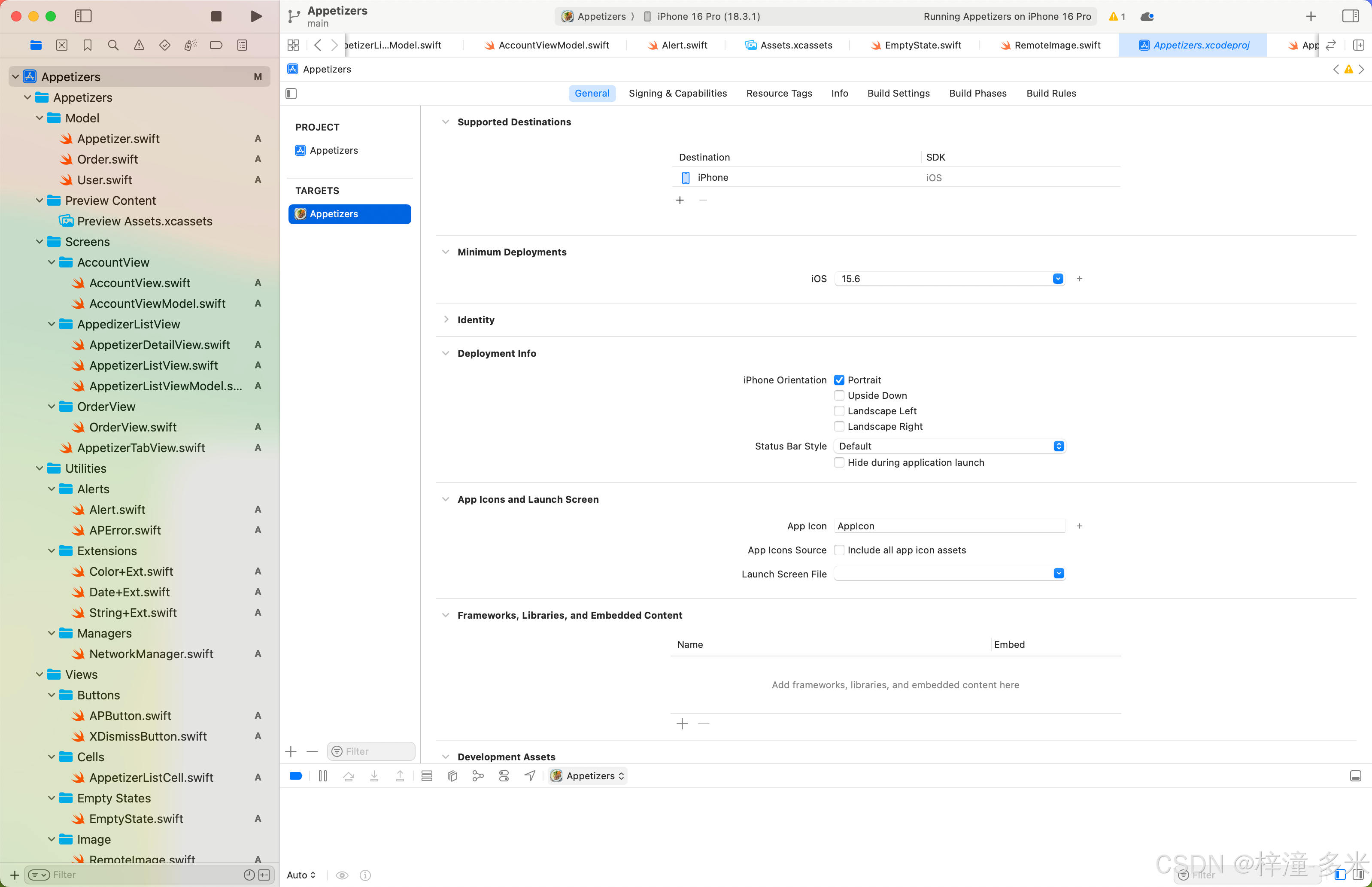Open the AccountViewModel.swift editor tab

click(553, 45)
